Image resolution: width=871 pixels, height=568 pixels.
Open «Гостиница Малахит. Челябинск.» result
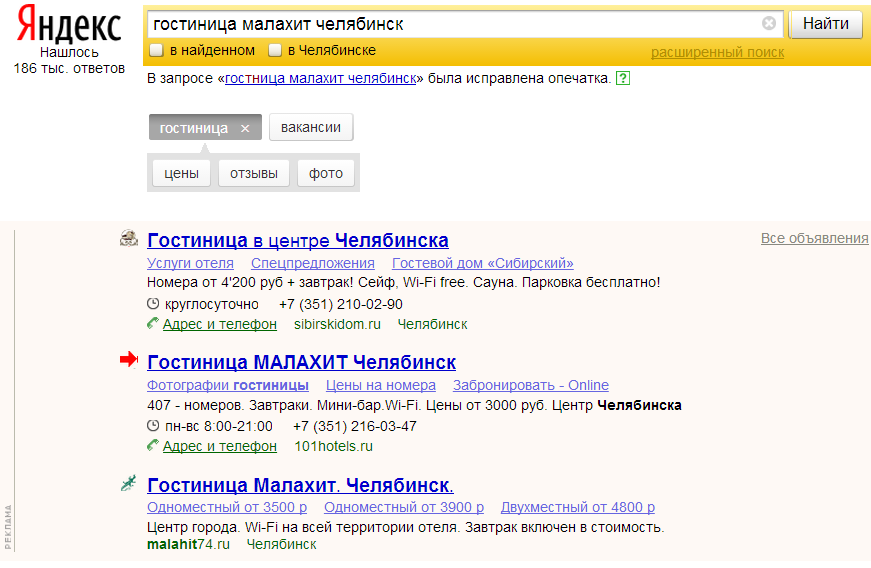[x=301, y=485]
